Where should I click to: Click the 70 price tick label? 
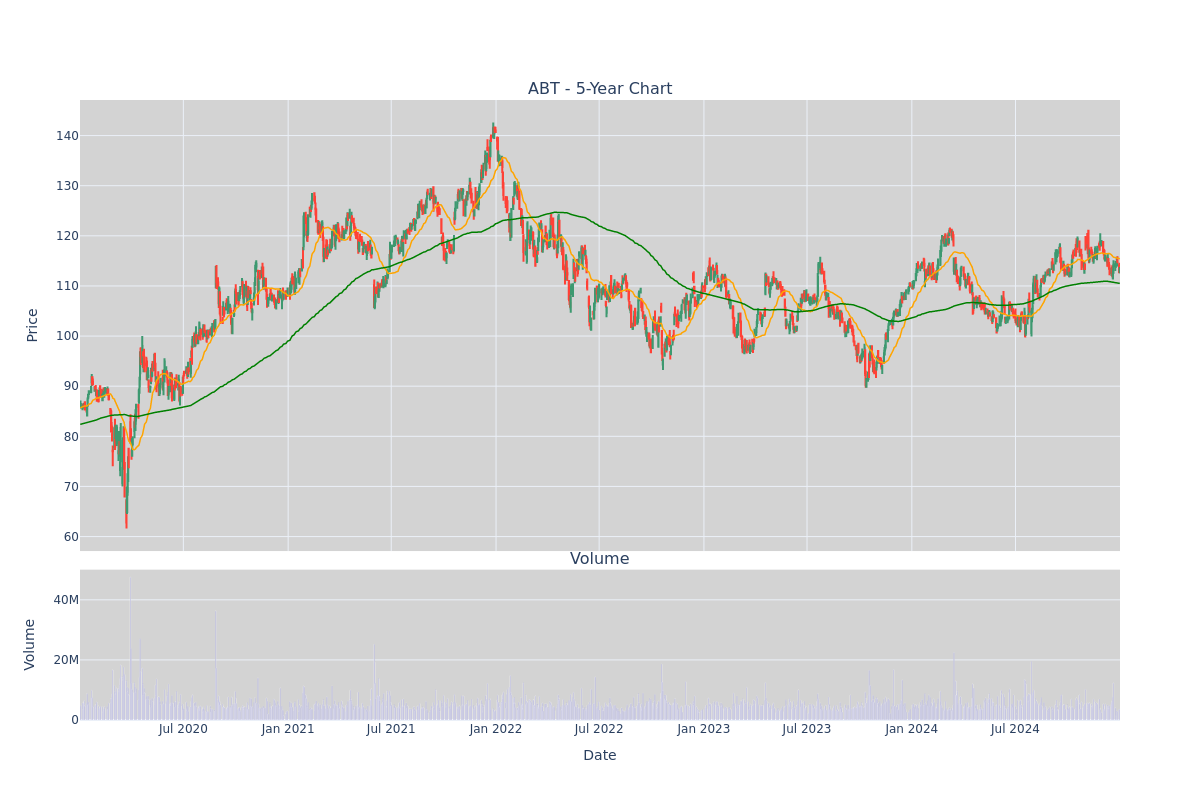[70, 487]
